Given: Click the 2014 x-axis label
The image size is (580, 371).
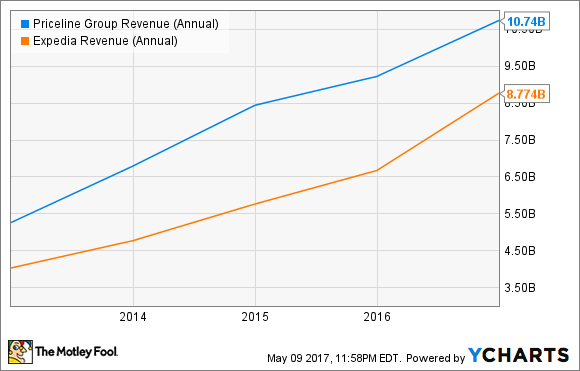Looking at the screenshot, I should point(133,317).
